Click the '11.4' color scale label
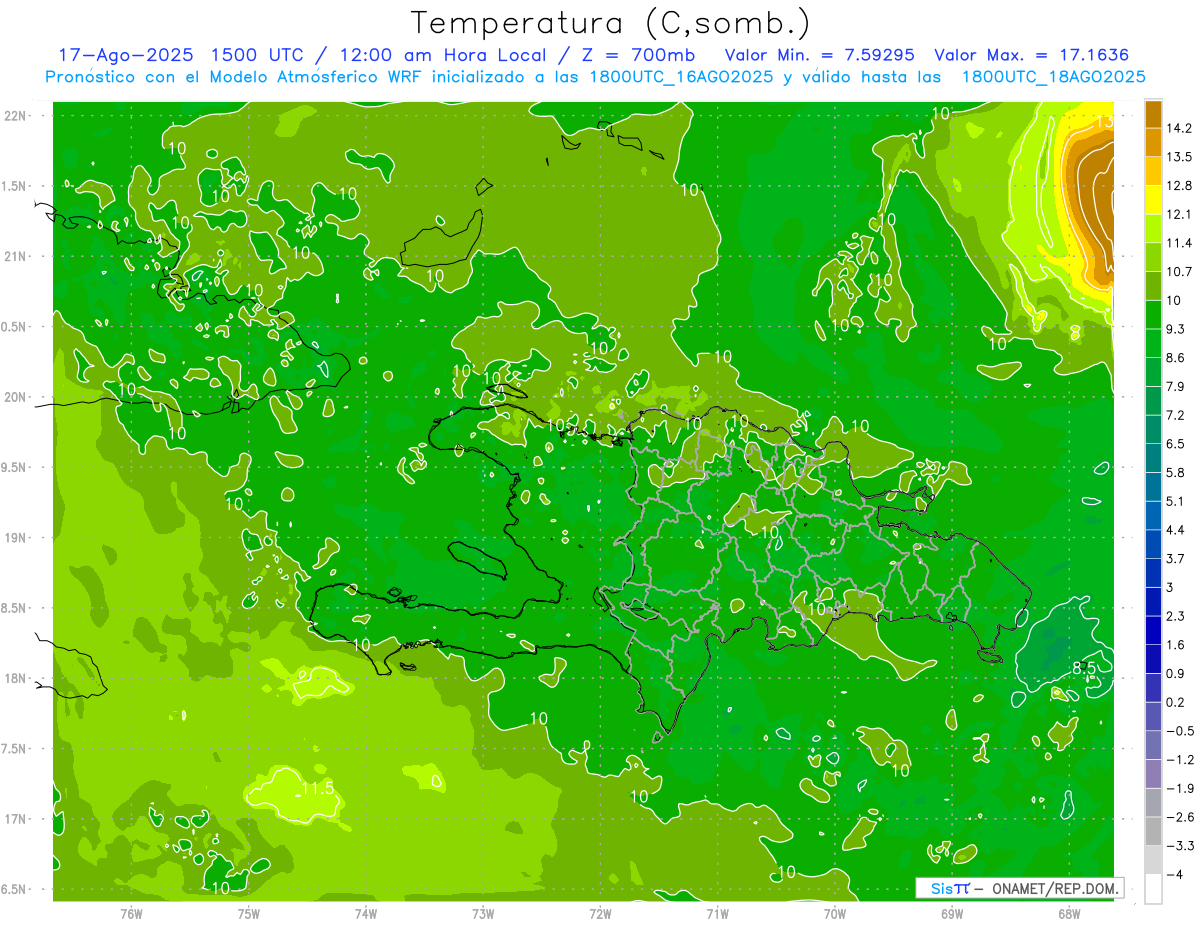This screenshot has height=927, width=1200. 1180,243
